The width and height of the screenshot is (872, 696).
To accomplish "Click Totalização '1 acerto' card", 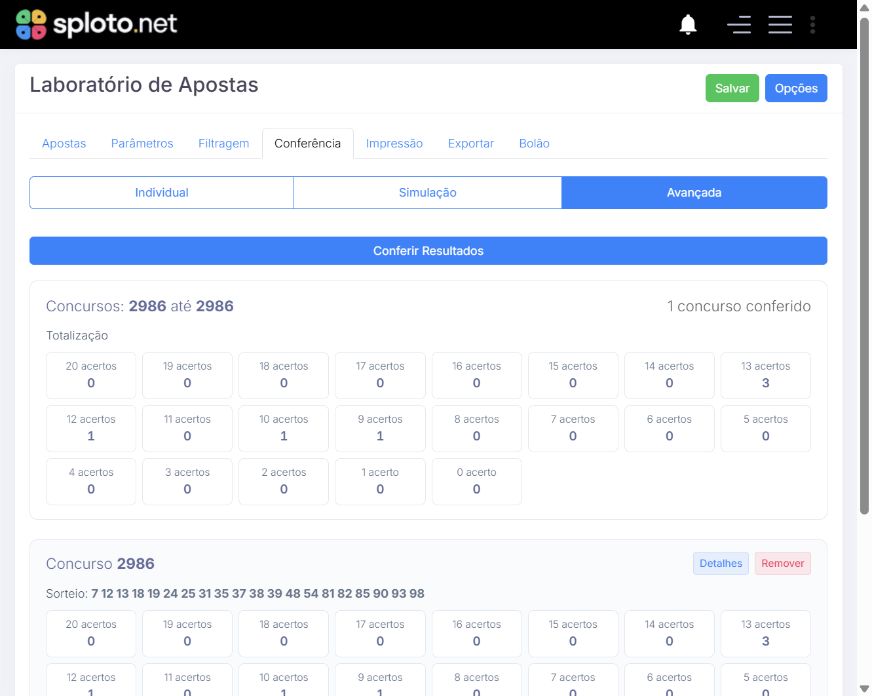I will [380, 481].
